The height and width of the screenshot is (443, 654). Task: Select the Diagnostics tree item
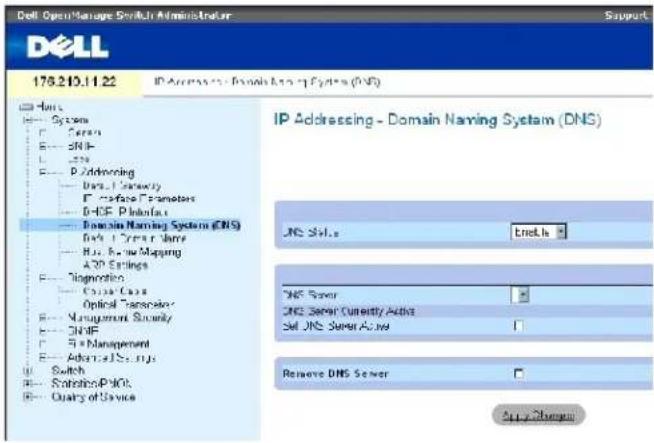coord(96,278)
